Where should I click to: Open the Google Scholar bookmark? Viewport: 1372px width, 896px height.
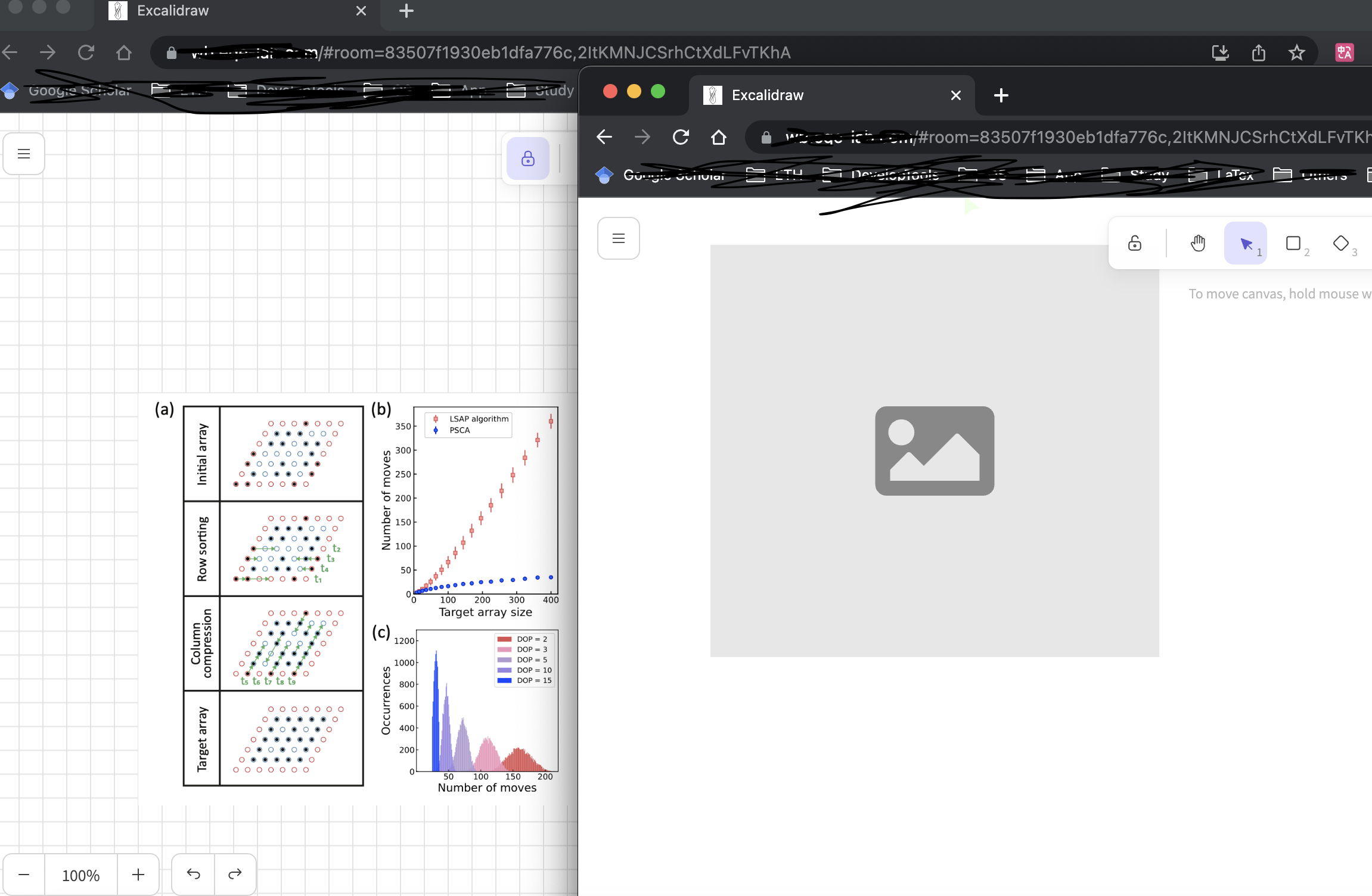(672, 175)
